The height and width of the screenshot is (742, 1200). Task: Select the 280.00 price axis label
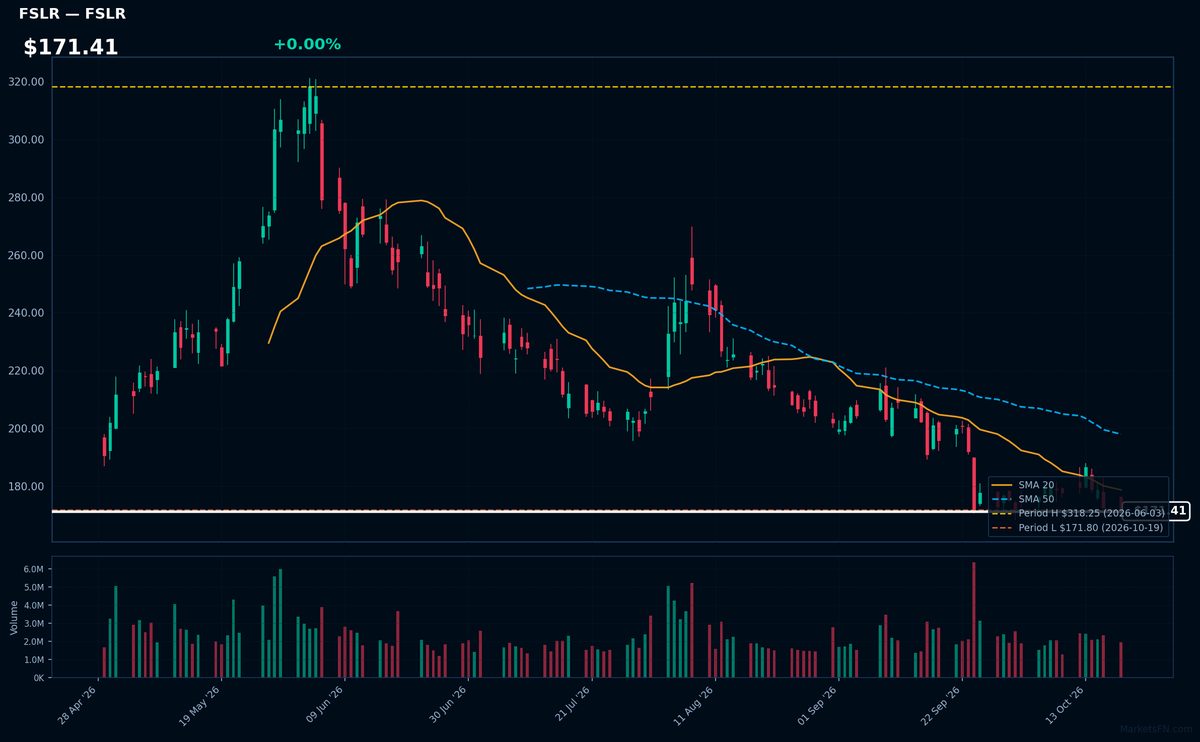click(x=26, y=198)
